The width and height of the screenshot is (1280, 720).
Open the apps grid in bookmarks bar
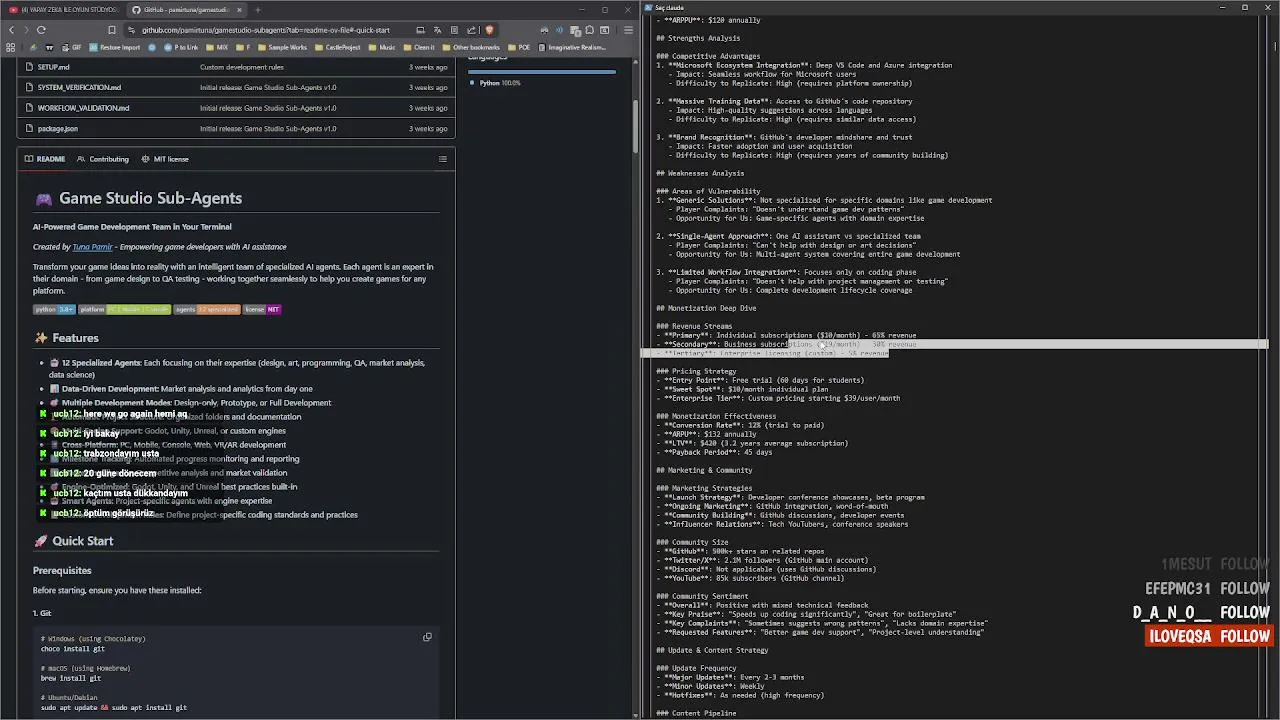click(x=11, y=47)
